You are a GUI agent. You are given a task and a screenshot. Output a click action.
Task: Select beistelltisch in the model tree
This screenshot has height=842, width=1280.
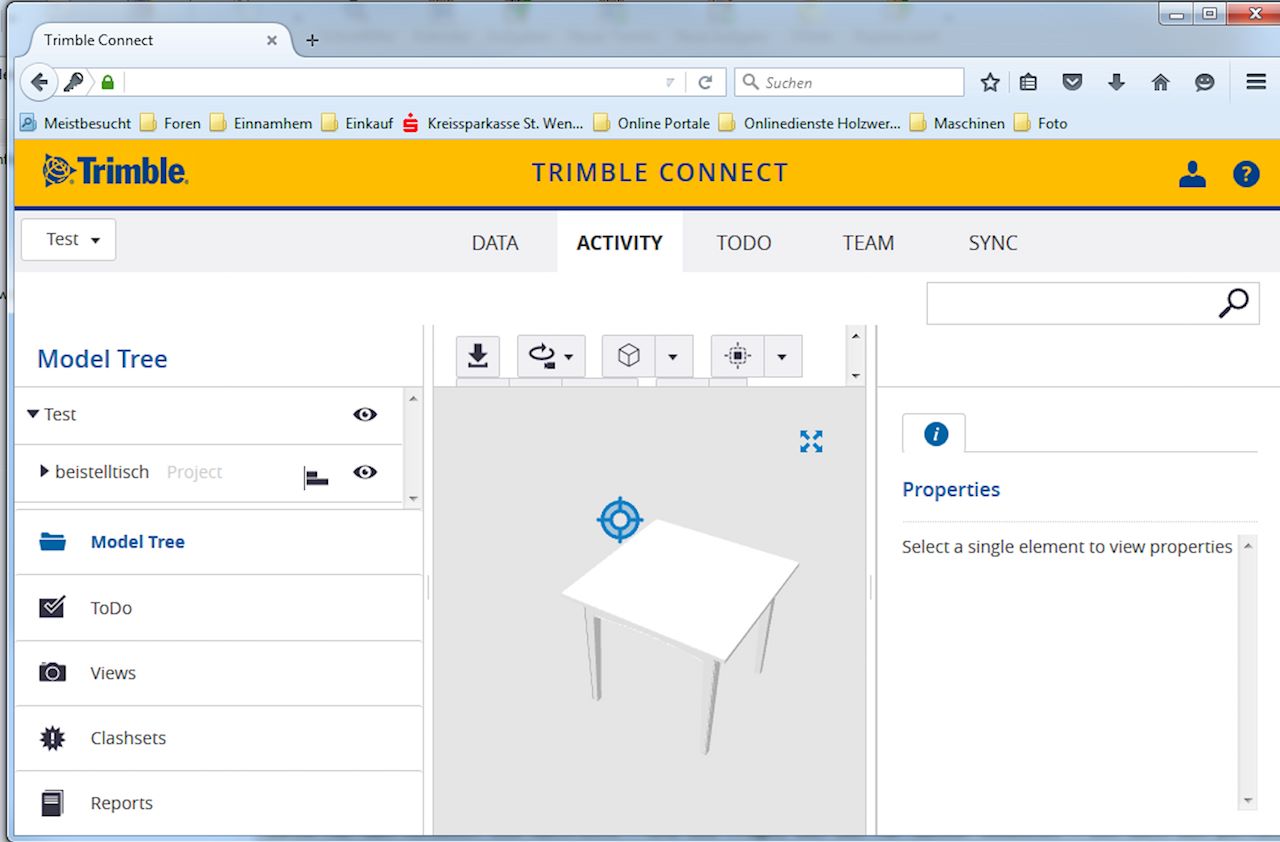click(102, 472)
